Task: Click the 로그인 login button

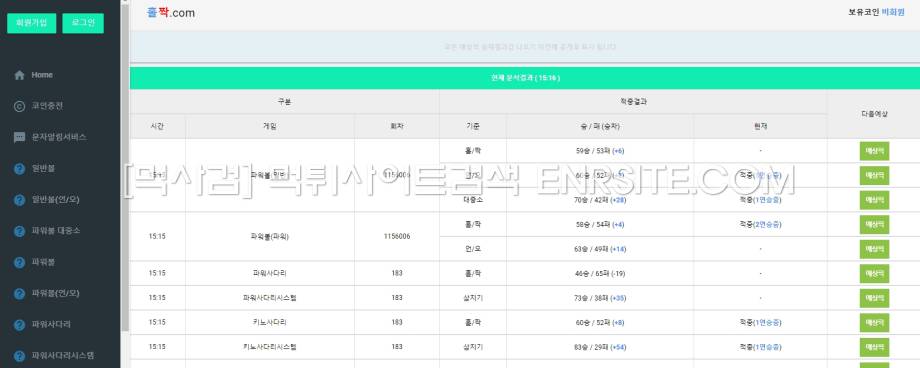Action: 83,23
